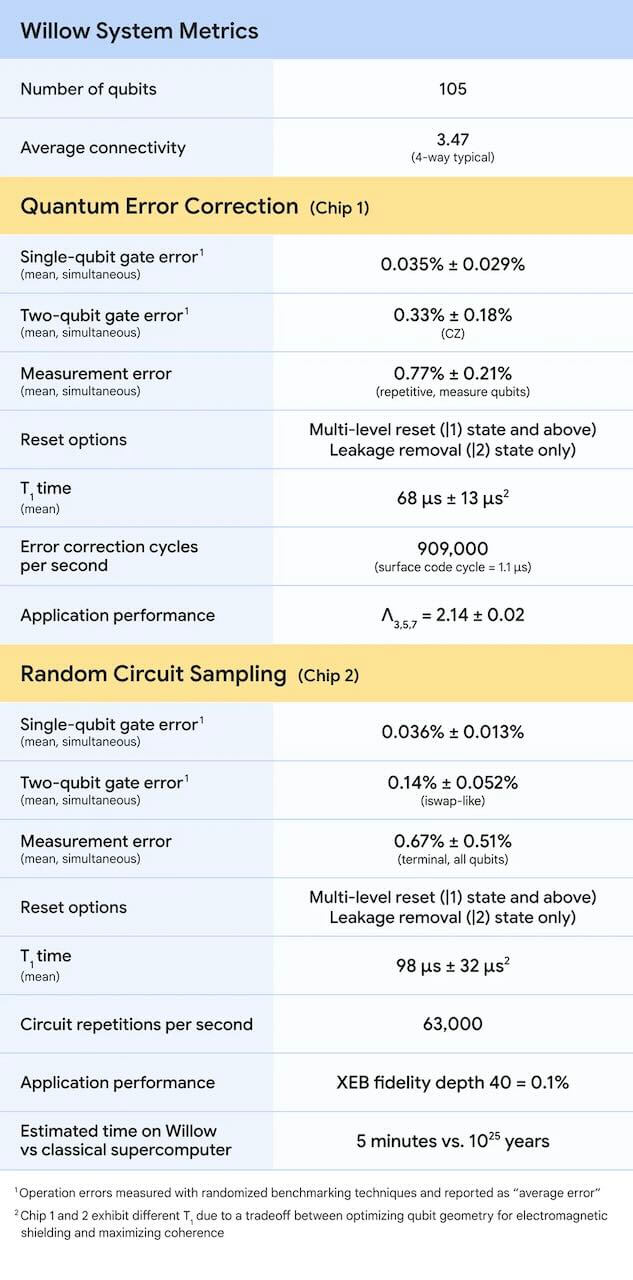Click the 0.14% ± 0.052% iswap-like error value
Viewport: 633px width, 1280px height.
tap(452, 783)
